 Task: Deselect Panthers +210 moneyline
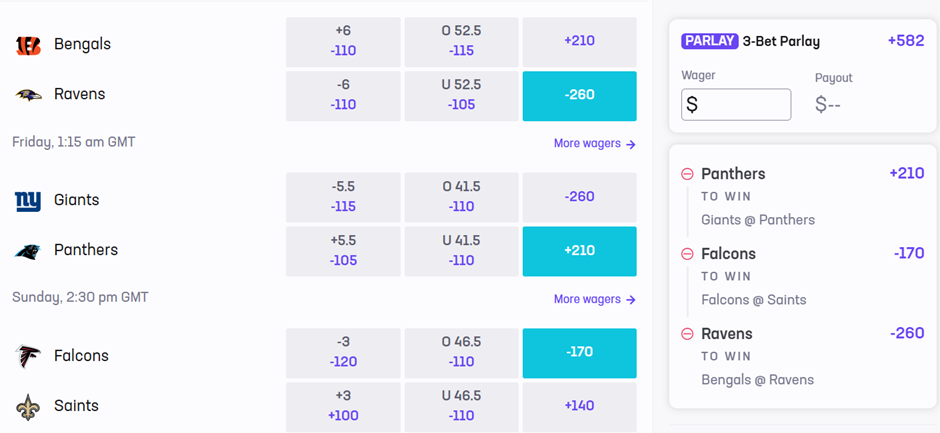(x=579, y=251)
